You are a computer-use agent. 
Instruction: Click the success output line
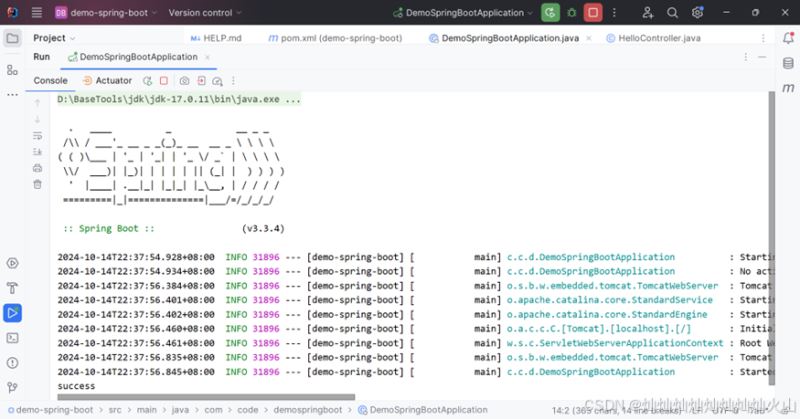(76, 386)
